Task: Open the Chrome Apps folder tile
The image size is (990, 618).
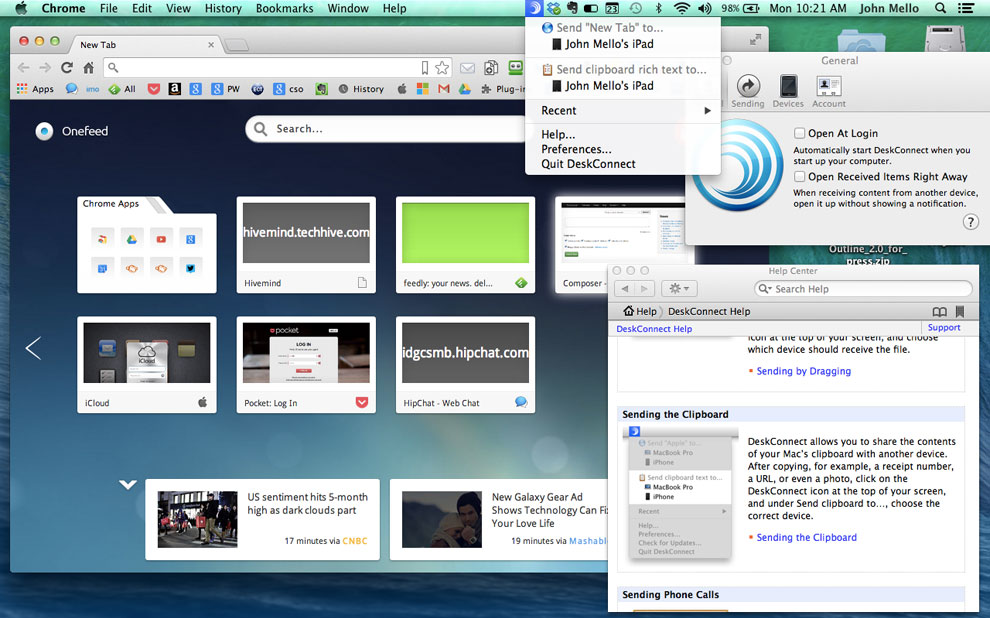Action: click(x=146, y=245)
